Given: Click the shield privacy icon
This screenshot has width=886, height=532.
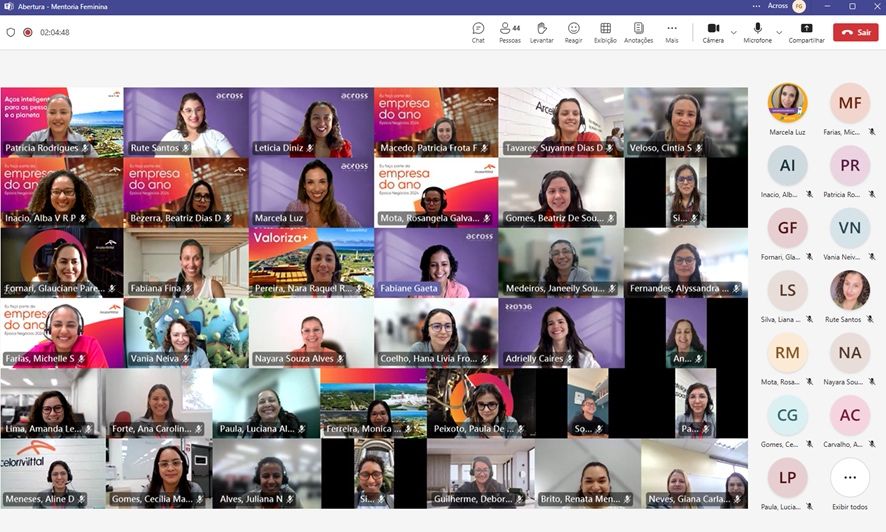Looking at the screenshot, I should click(x=11, y=32).
